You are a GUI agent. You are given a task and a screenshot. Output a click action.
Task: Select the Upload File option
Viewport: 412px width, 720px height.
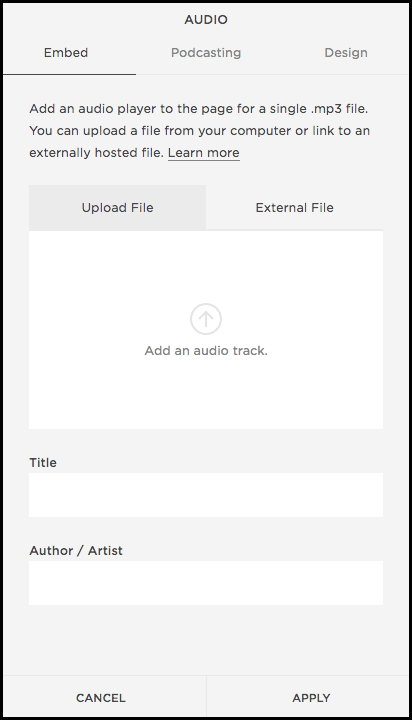pos(118,208)
